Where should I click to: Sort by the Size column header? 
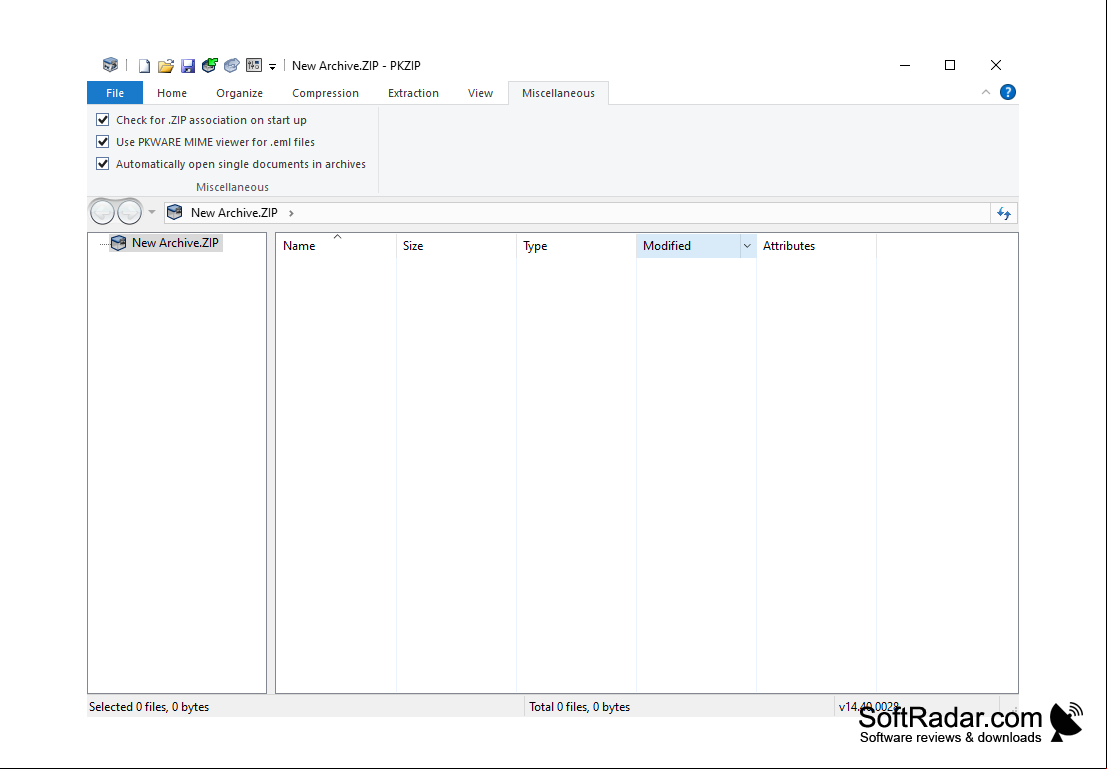(x=456, y=246)
